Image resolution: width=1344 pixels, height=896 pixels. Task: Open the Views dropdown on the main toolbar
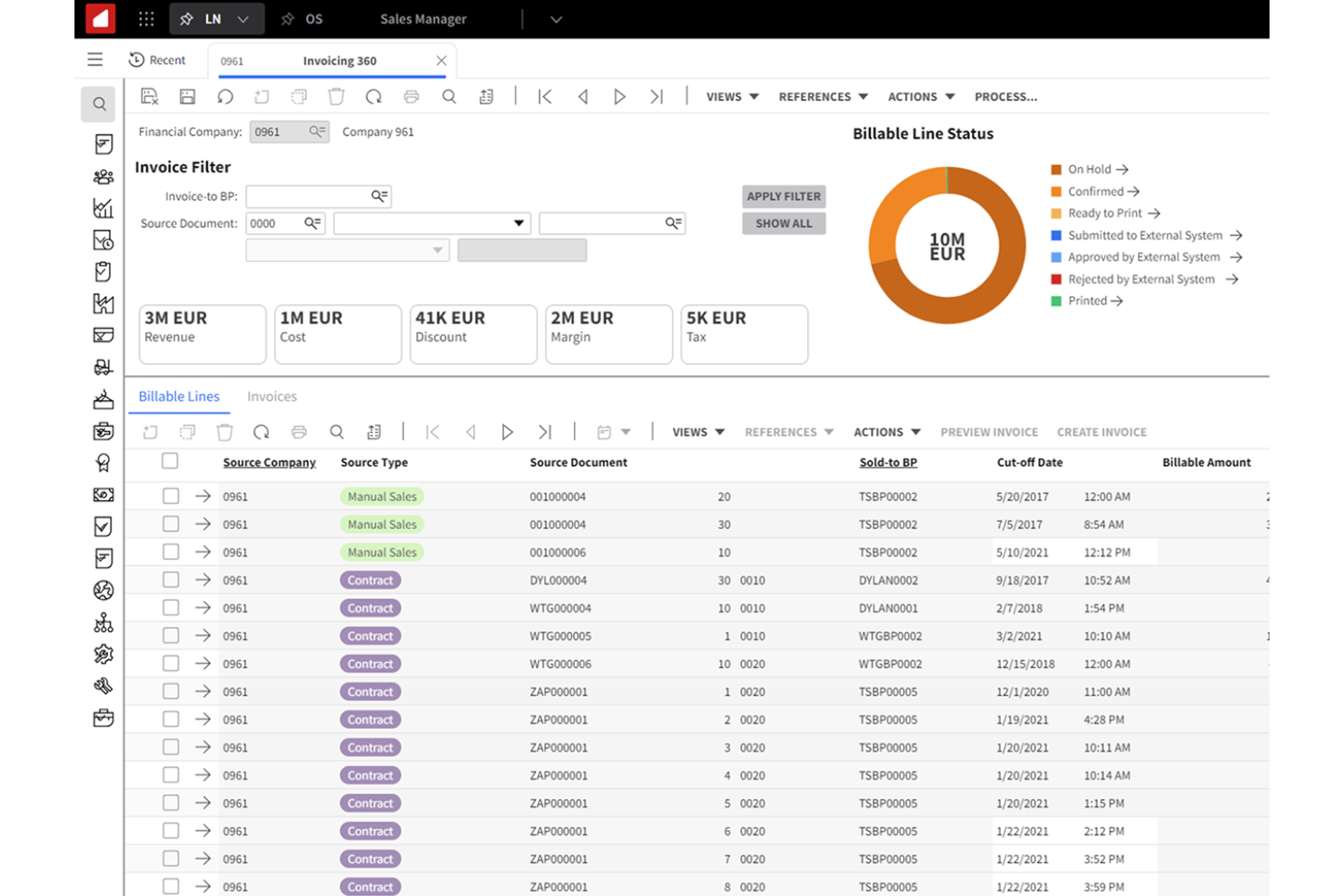731,96
